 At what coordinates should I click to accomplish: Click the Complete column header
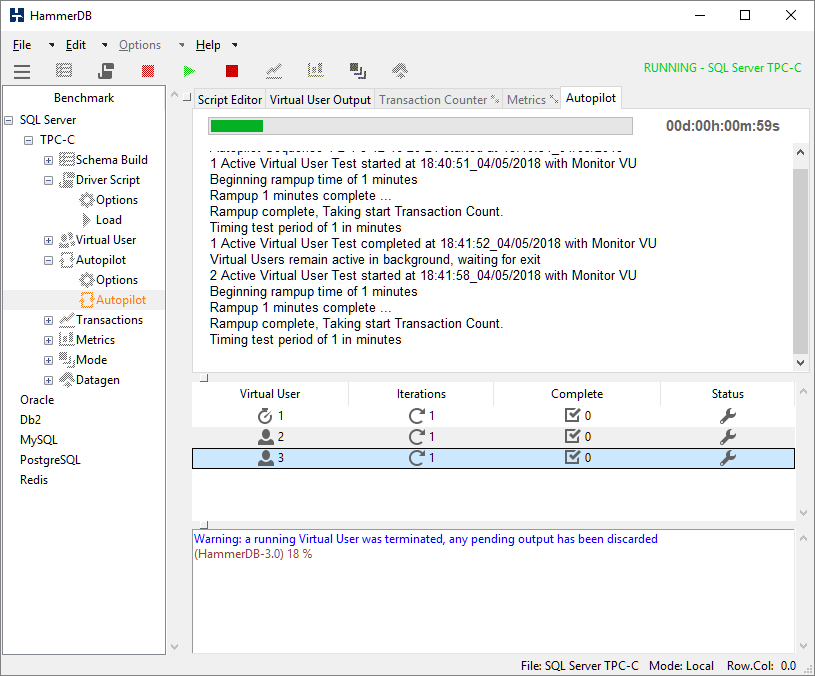577,394
